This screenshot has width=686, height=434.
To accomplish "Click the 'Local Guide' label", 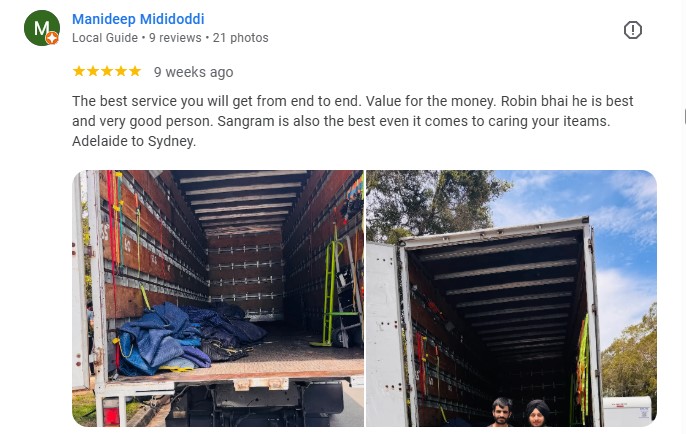I will pyautogui.click(x=105, y=38).
